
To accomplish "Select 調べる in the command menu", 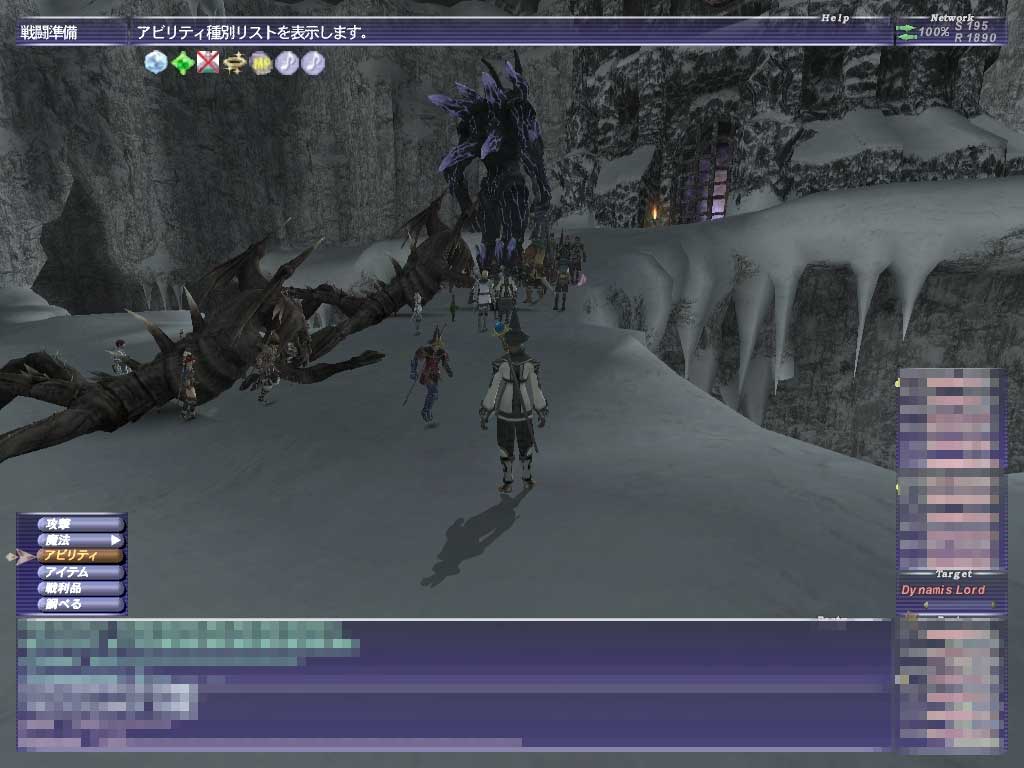I will (80, 604).
